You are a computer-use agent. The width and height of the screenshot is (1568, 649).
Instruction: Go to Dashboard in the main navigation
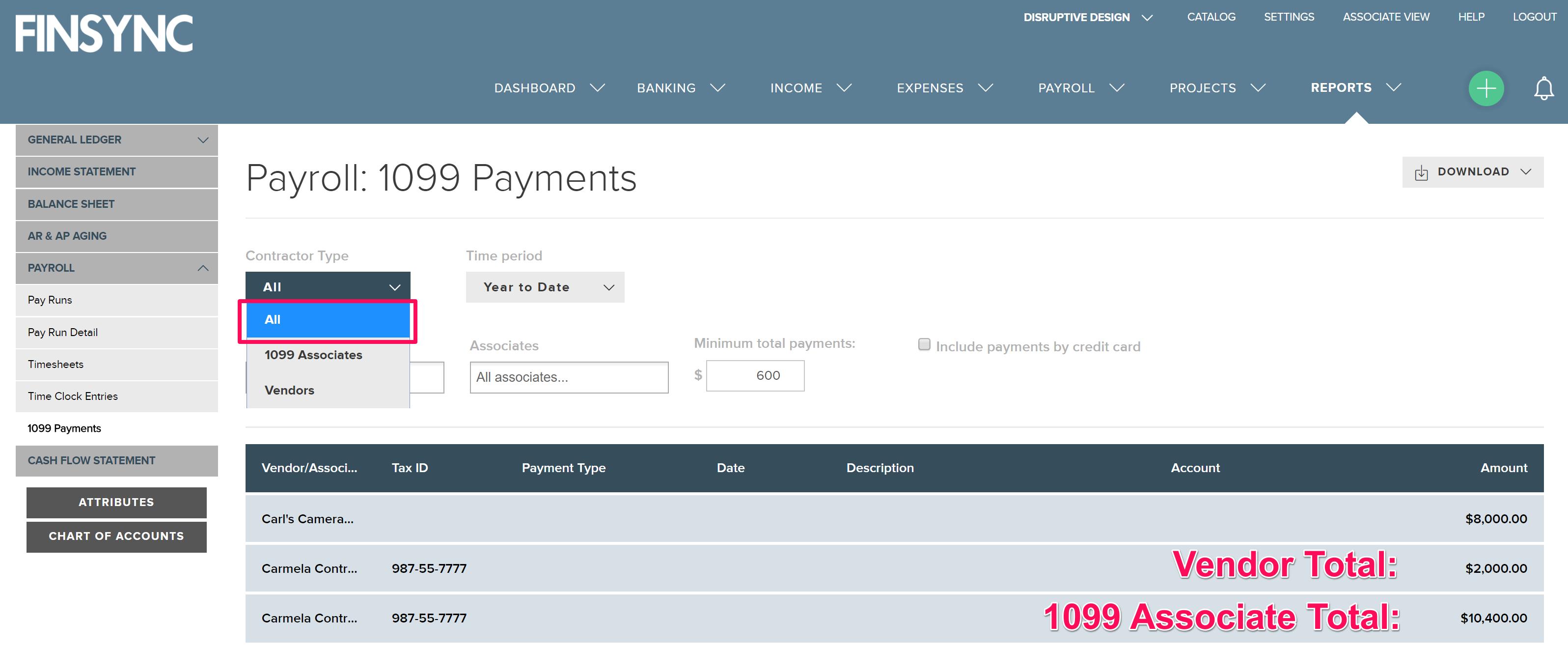click(x=534, y=88)
